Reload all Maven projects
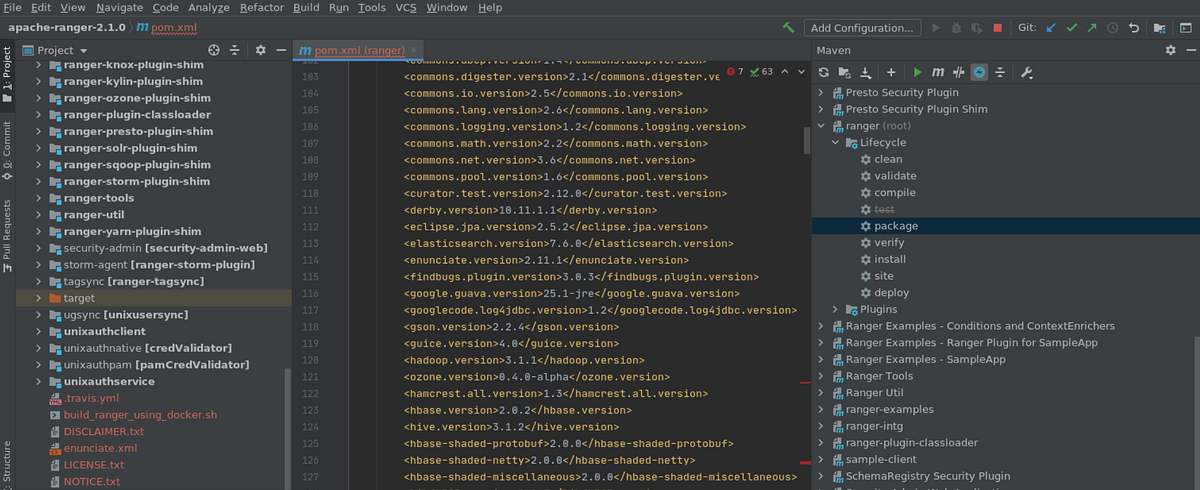The image size is (1200, 490). click(824, 72)
